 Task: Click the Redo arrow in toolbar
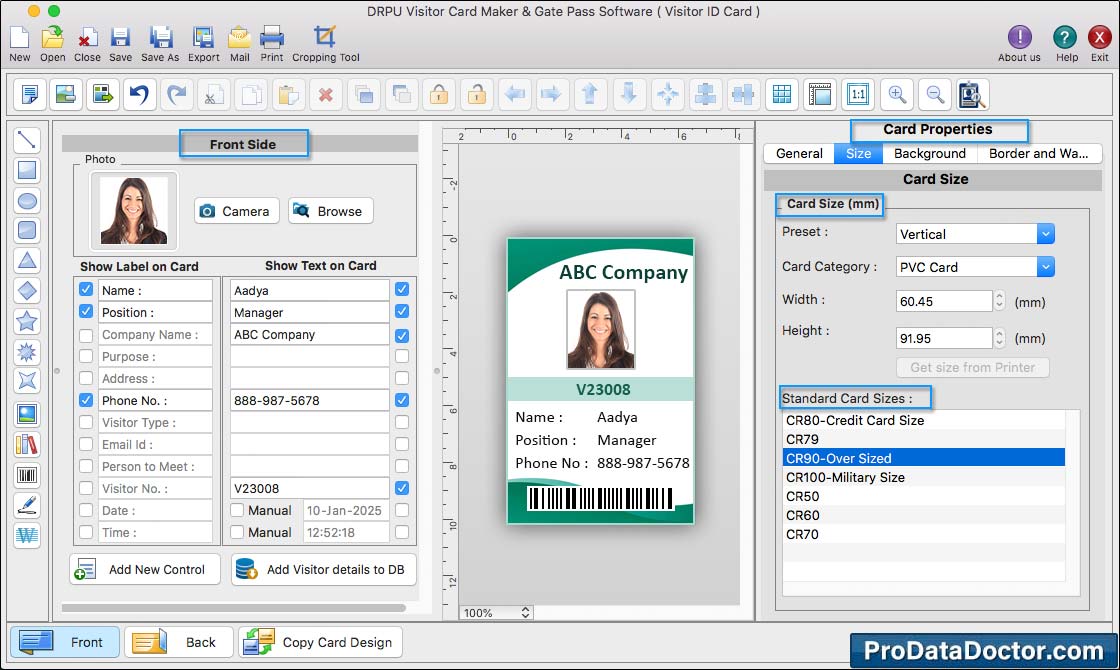(x=177, y=94)
